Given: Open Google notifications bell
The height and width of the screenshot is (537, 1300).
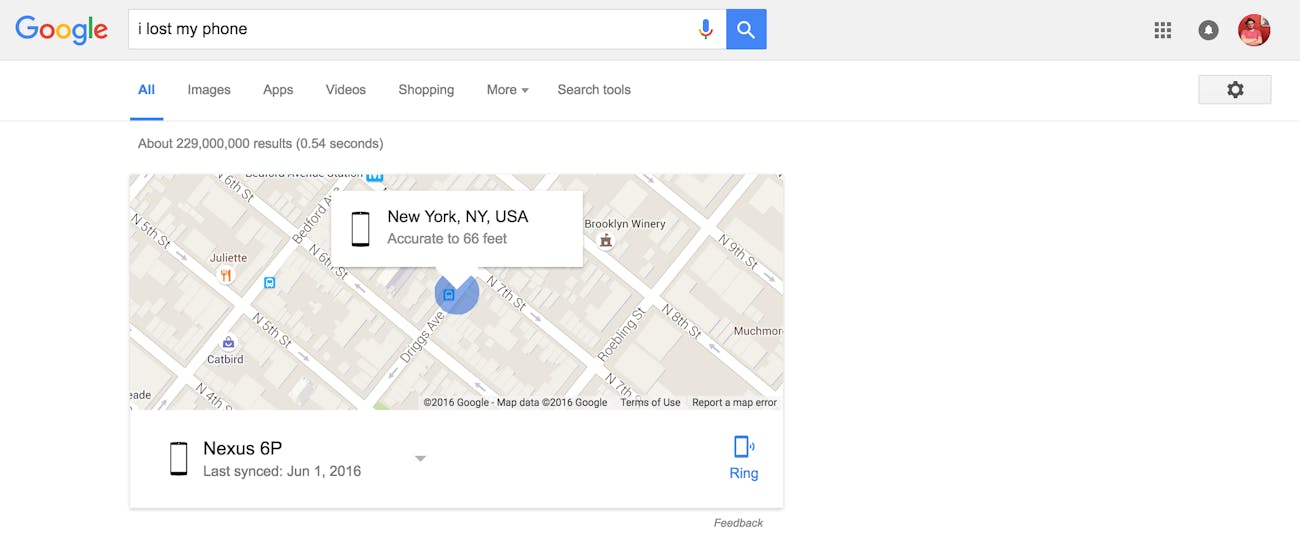Looking at the screenshot, I should coord(1208,30).
